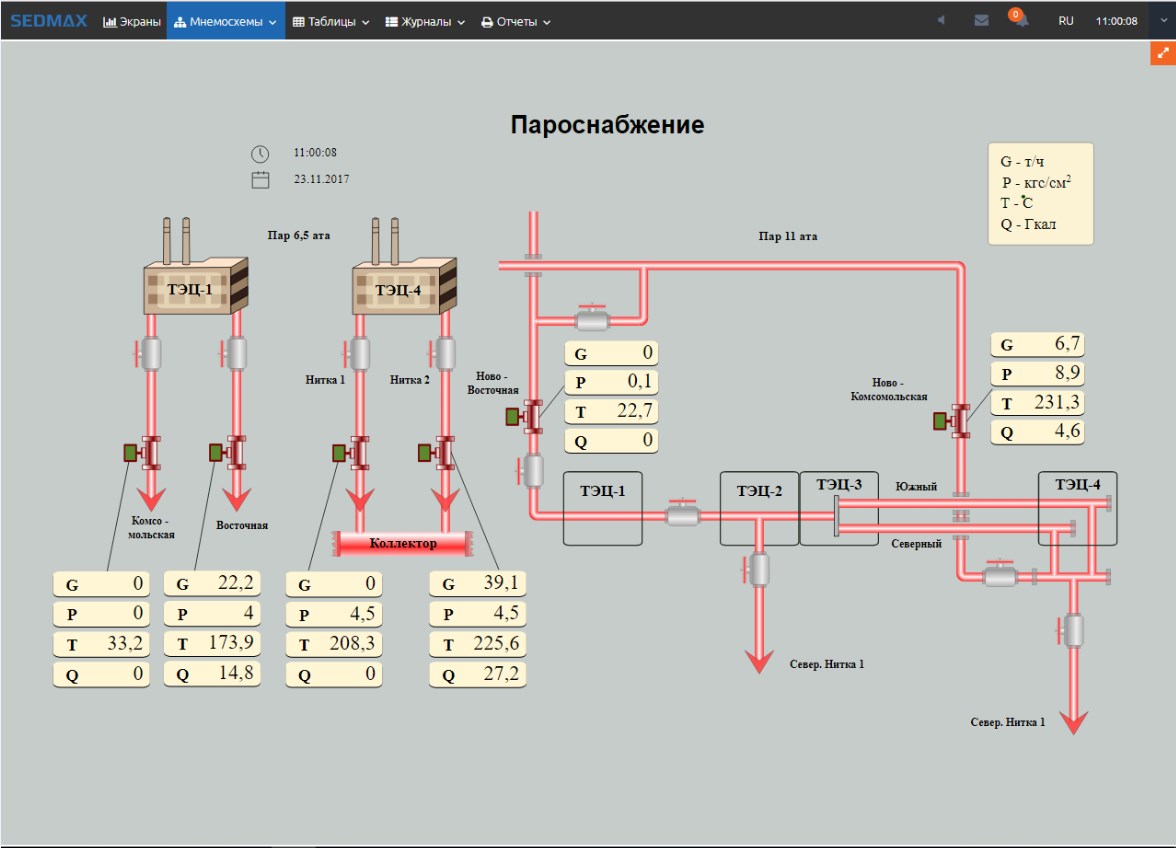Open the Мнемосхемы dropdown menu
This screenshot has height=848, width=1176.
[x=225, y=21]
